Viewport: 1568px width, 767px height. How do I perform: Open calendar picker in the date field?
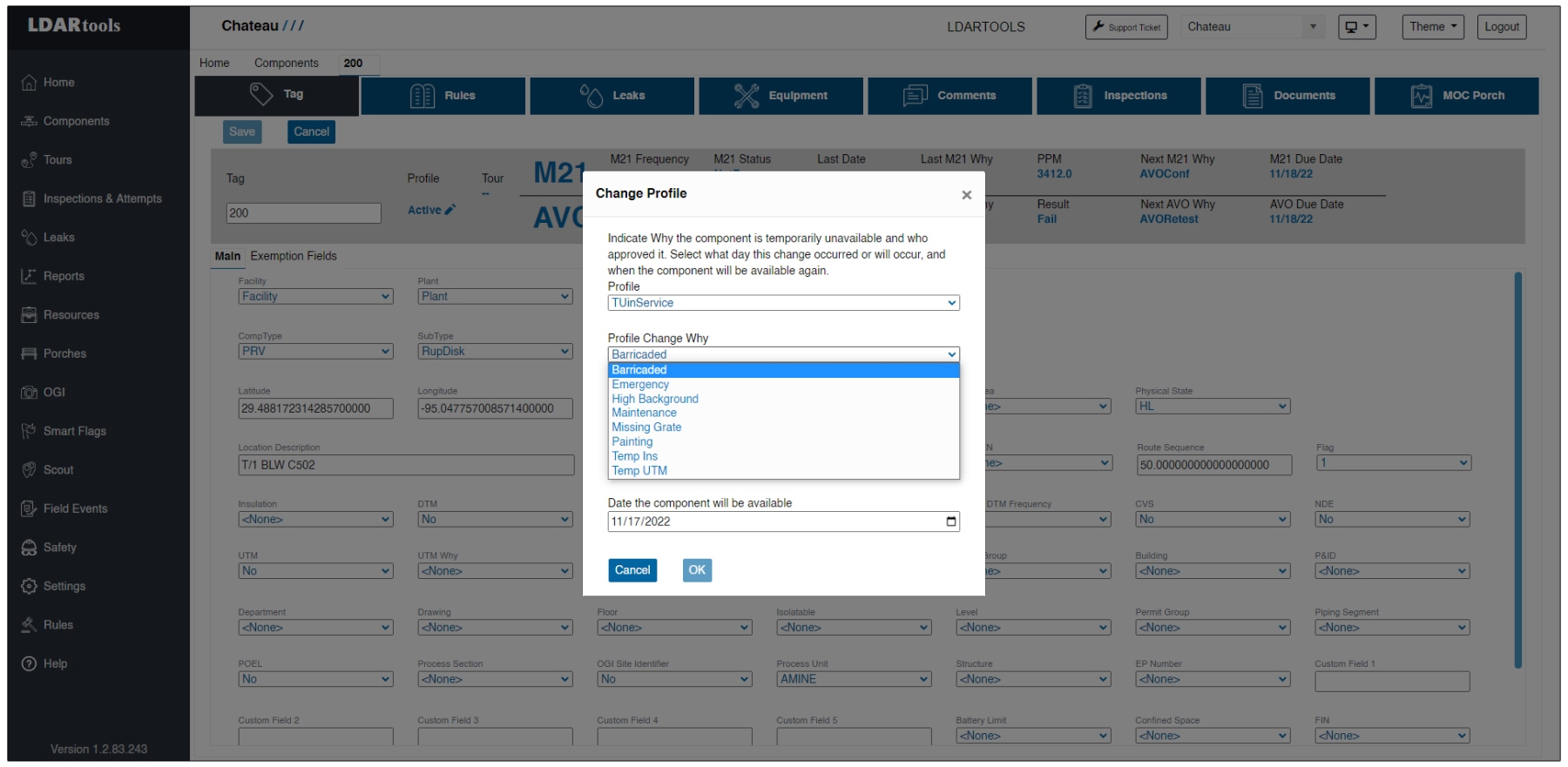click(950, 521)
